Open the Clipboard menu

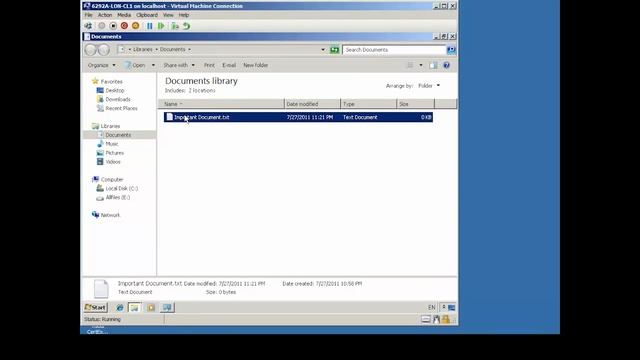pyautogui.click(x=147, y=15)
